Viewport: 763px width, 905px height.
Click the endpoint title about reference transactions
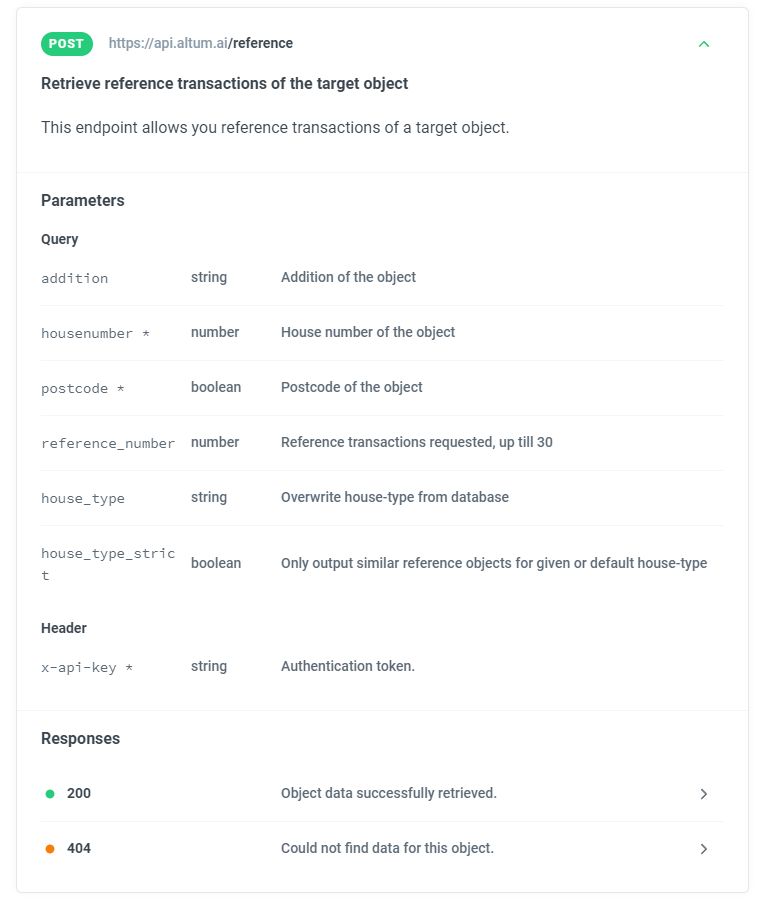225,84
